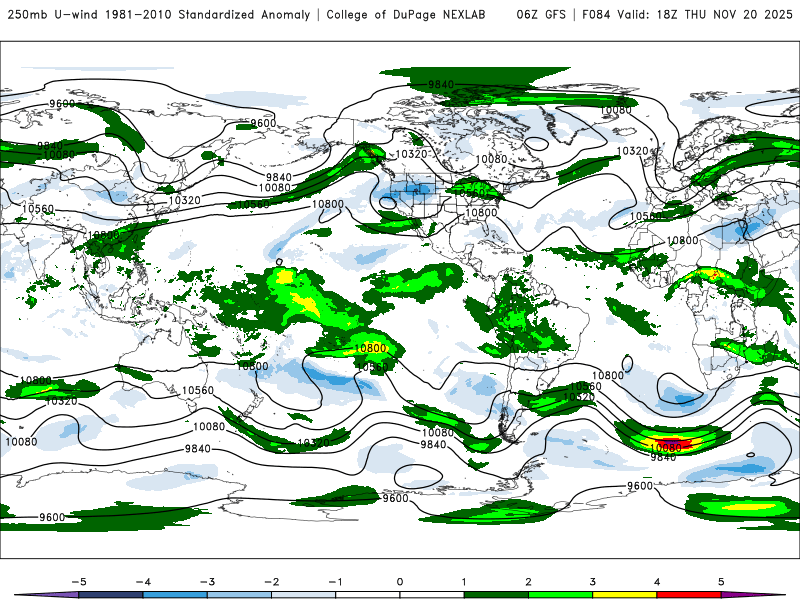Screen dimensions: 800x600
Task: Click the "1" colorbar tick label
Action: (x=464, y=582)
